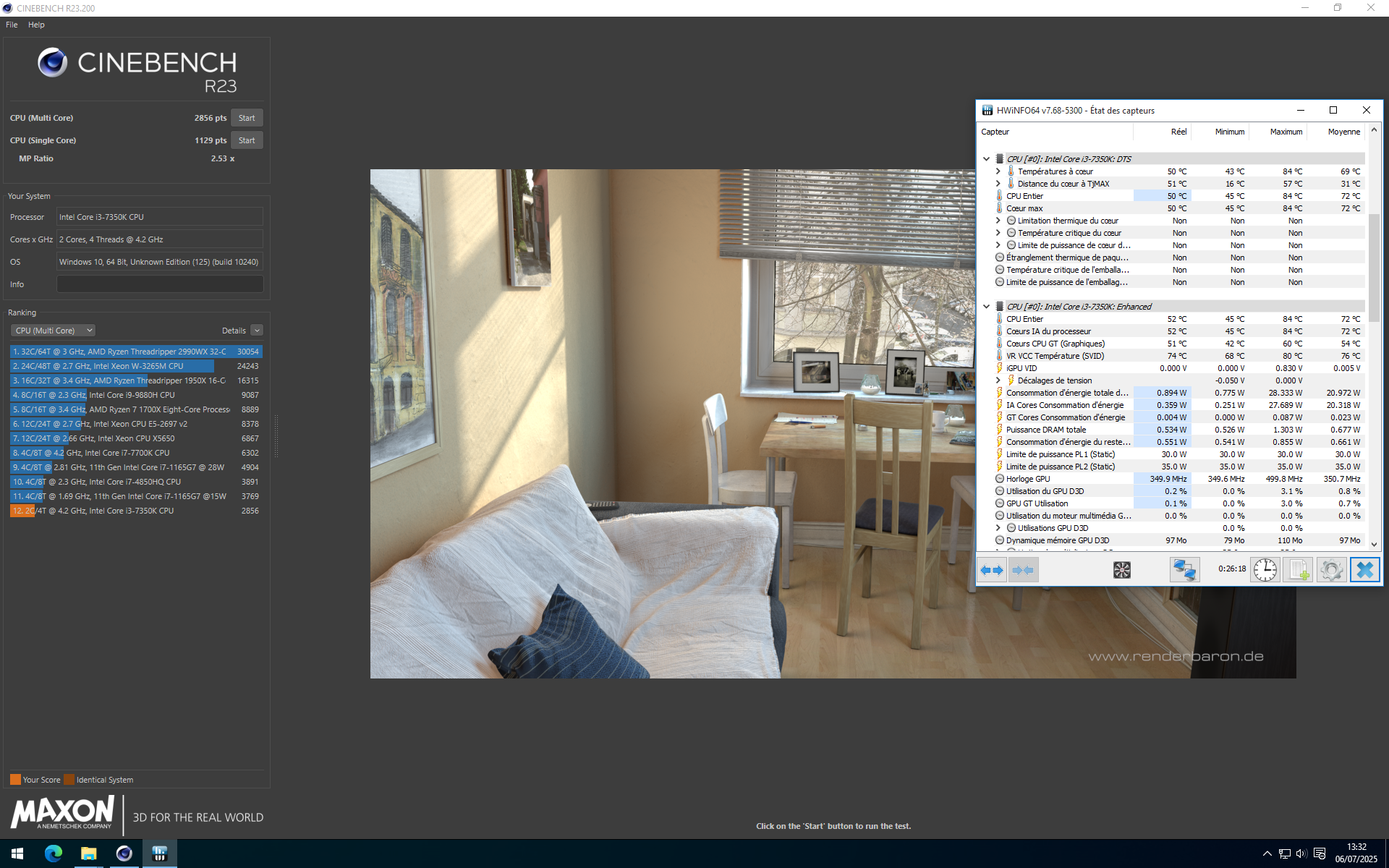1389x868 pixels.
Task: Click the HWiNFO fan control icon
Action: [x=1121, y=570]
